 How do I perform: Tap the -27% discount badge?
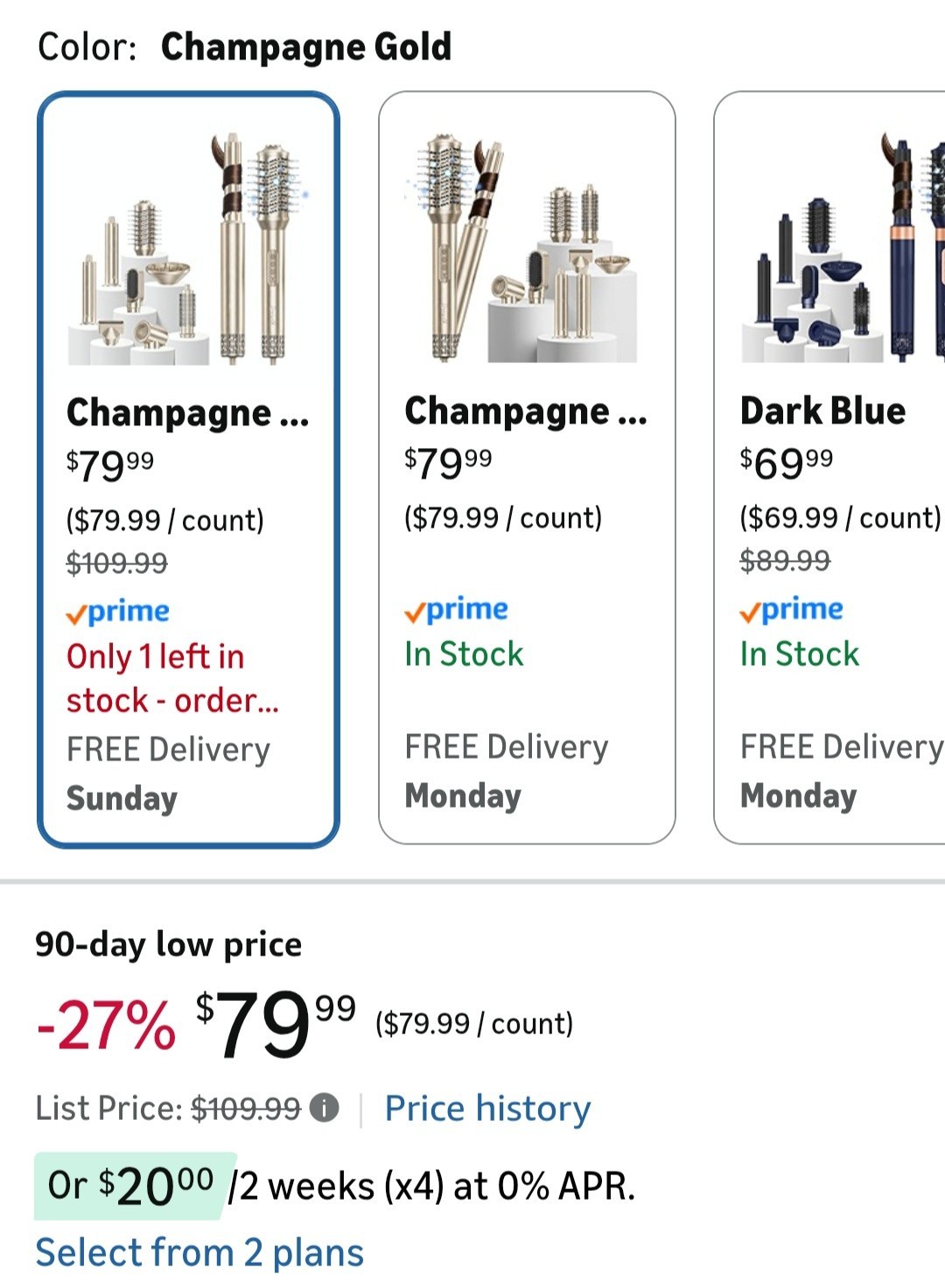(x=106, y=1024)
